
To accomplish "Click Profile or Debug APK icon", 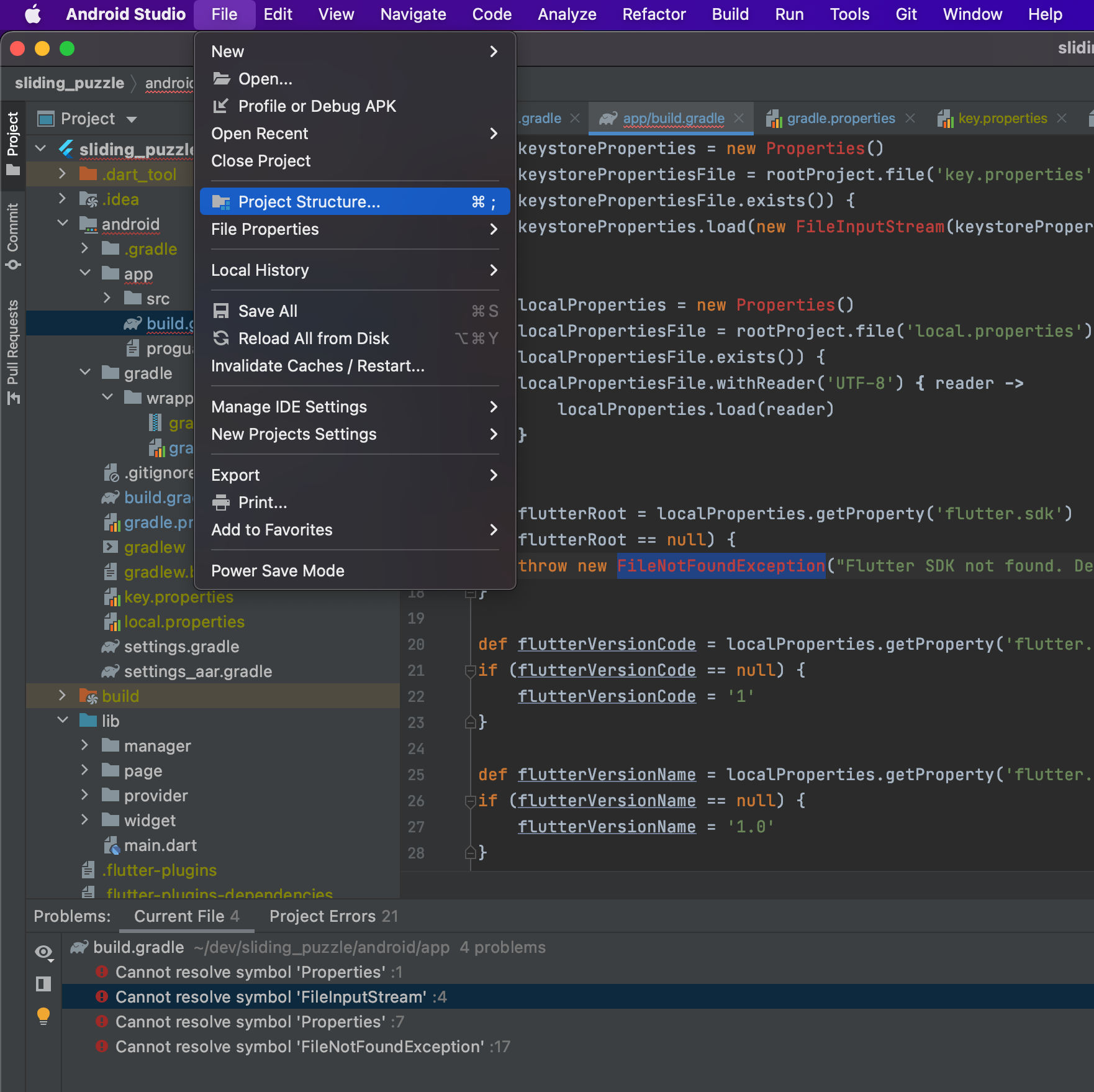I will pyautogui.click(x=221, y=106).
